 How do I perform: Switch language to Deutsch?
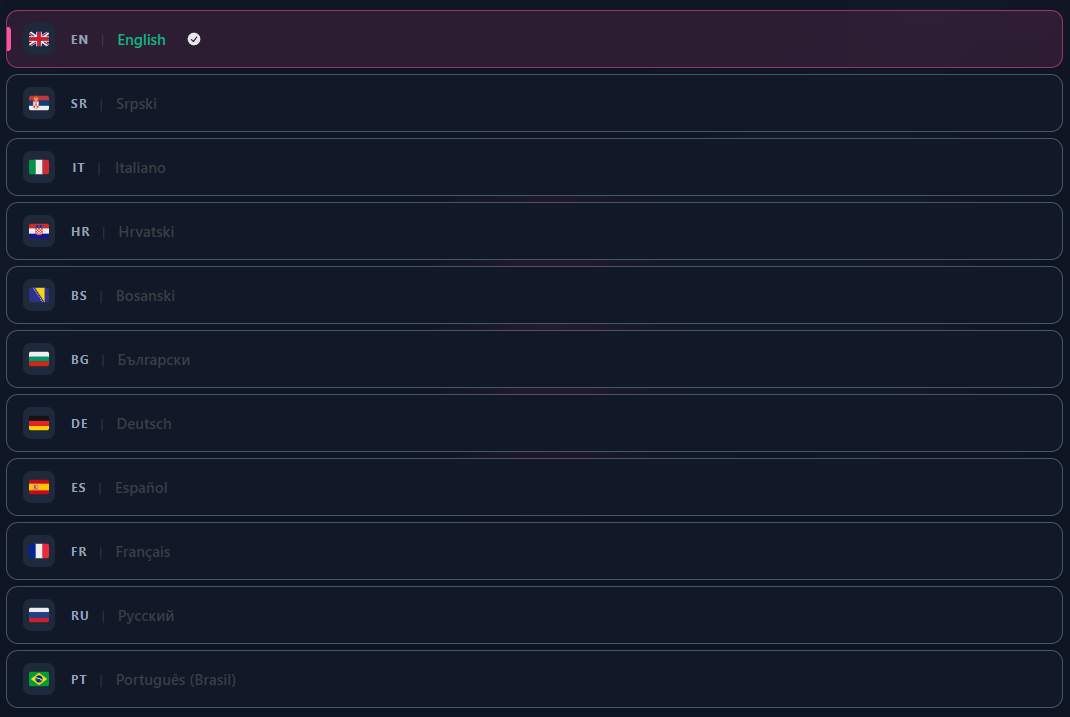click(x=535, y=423)
